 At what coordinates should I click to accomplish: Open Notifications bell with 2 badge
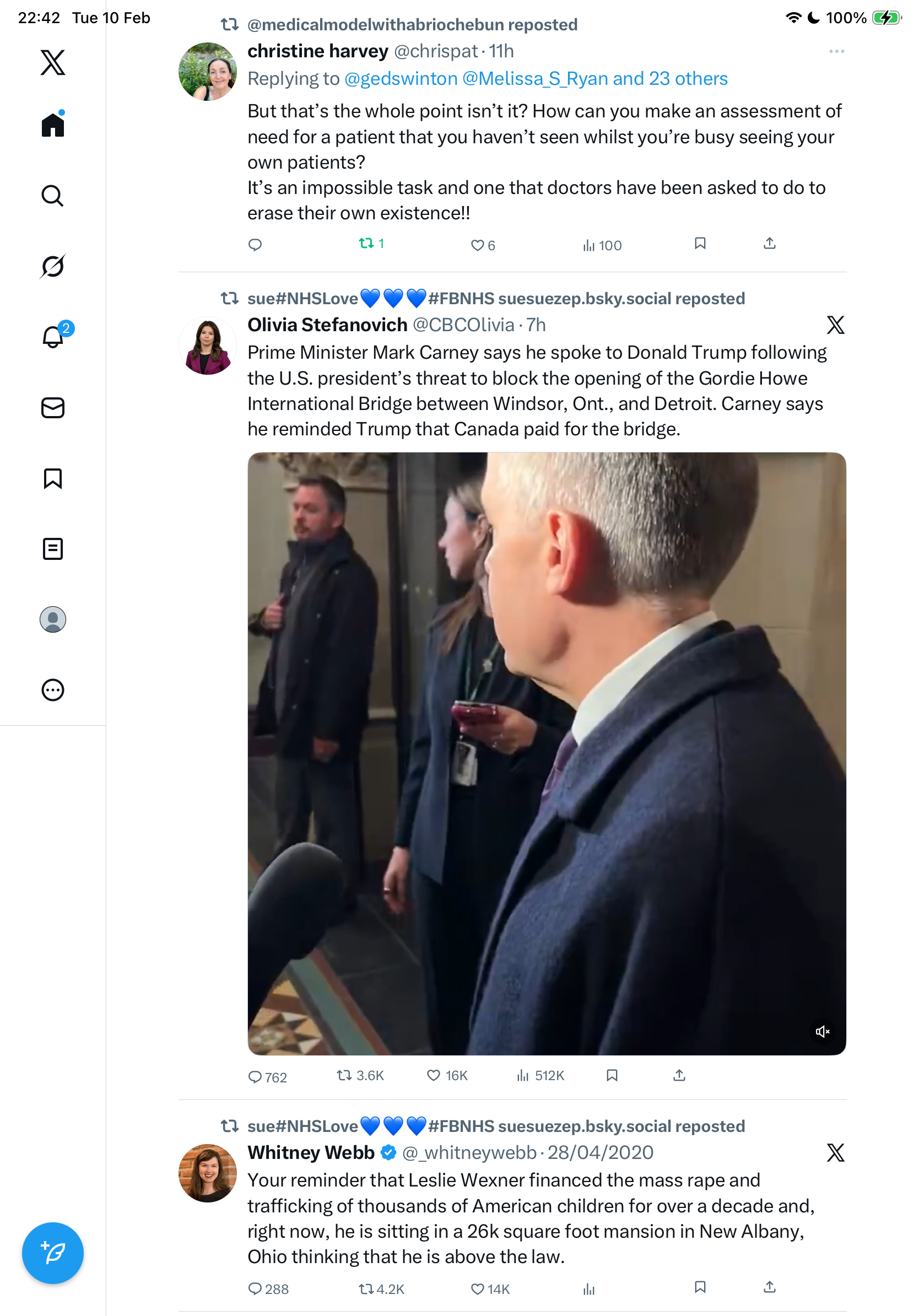53,337
